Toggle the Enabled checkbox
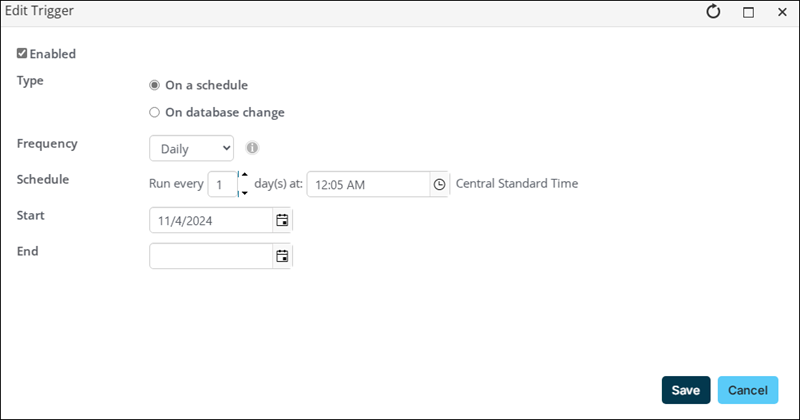The width and height of the screenshot is (800, 420). coord(21,53)
